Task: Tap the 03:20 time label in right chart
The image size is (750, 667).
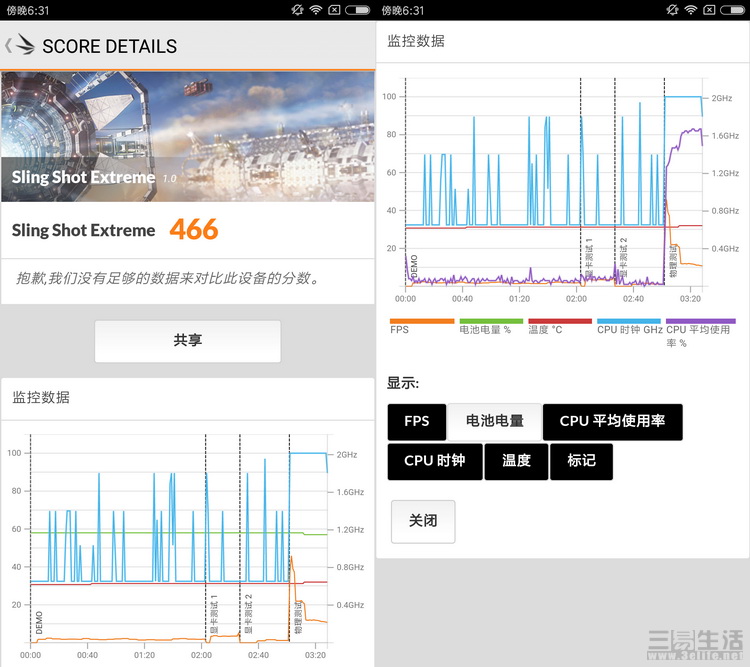Action: 690,299
